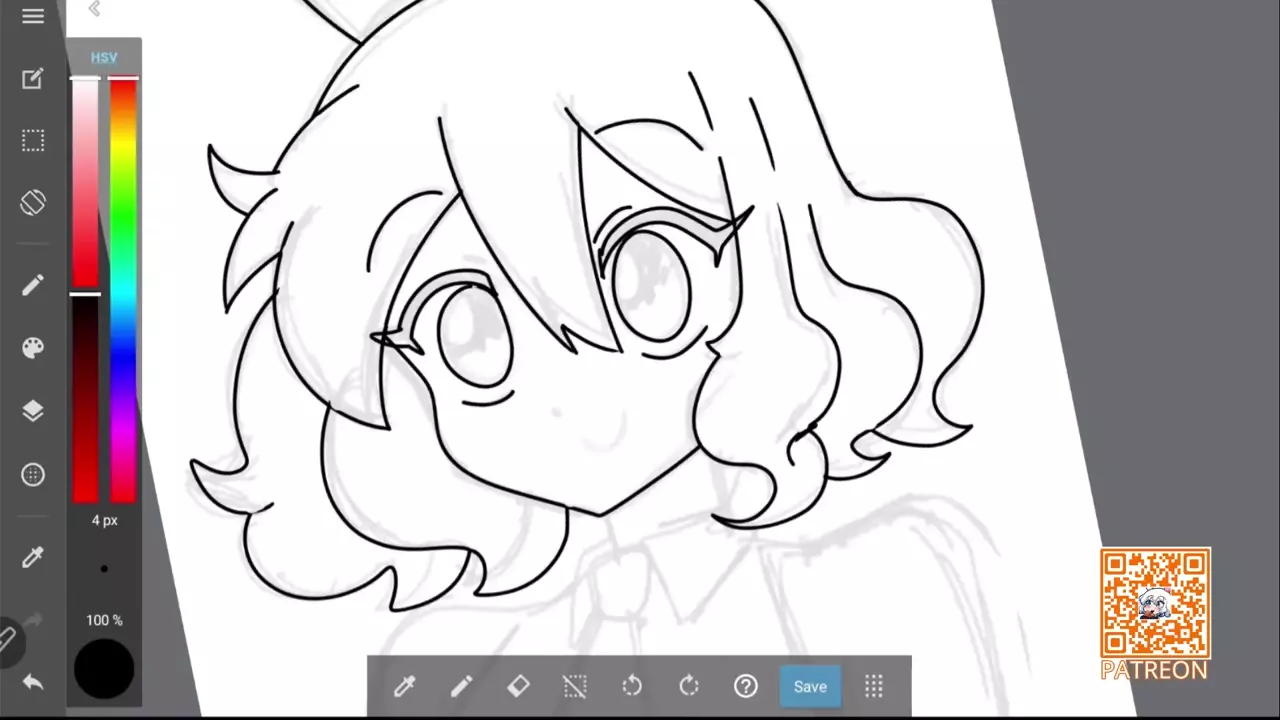Click the edit canvas icon in the sidebar
Viewport: 1280px width, 720px height.
pos(33,79)
